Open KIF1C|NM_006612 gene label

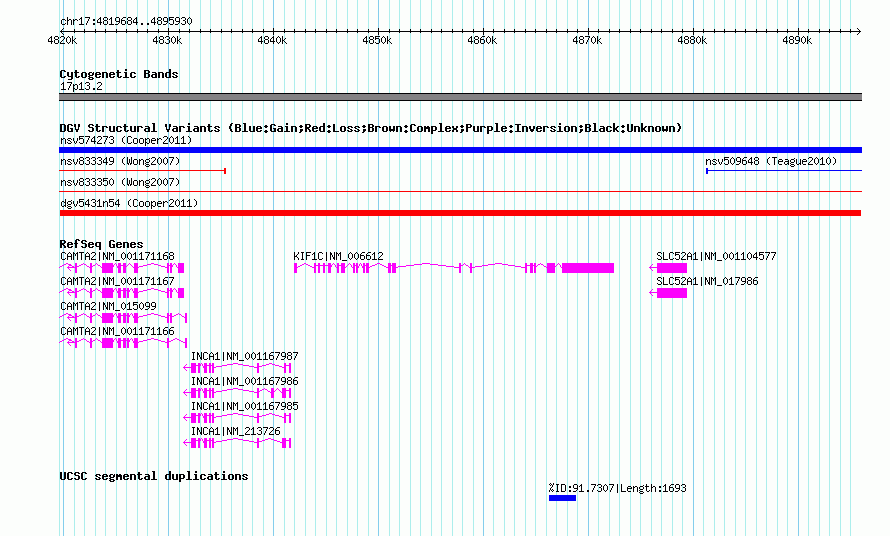(338, 256)
